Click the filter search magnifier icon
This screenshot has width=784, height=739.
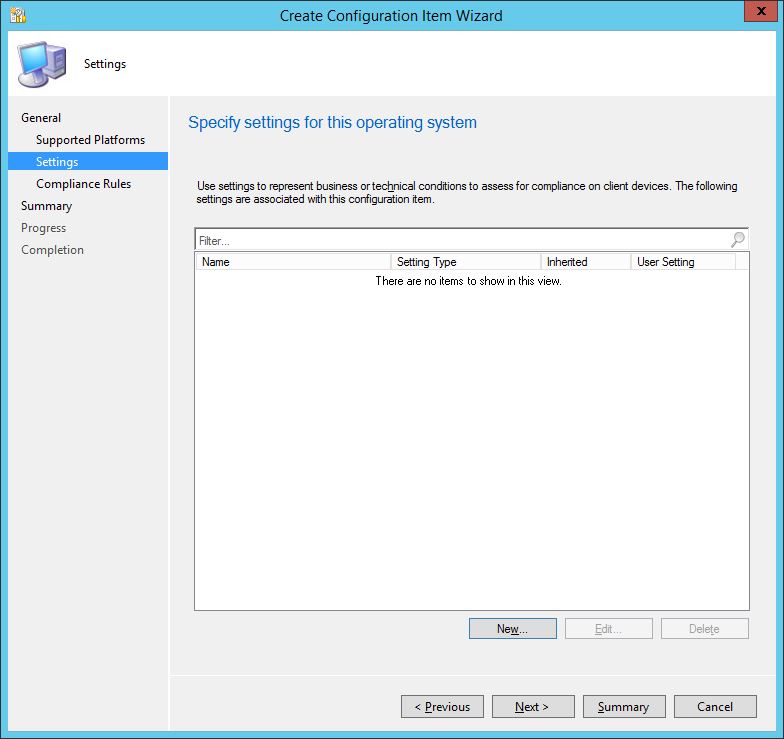738,240
